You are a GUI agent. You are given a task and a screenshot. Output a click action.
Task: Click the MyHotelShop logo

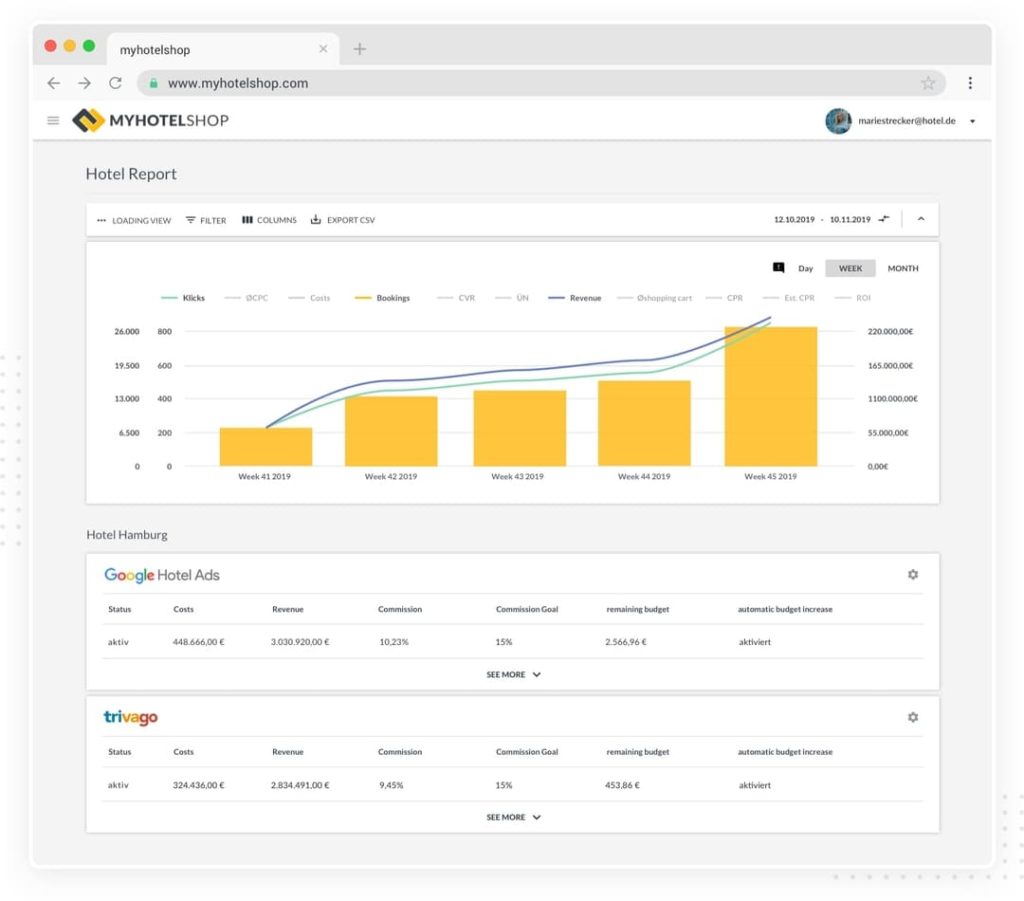151,121
